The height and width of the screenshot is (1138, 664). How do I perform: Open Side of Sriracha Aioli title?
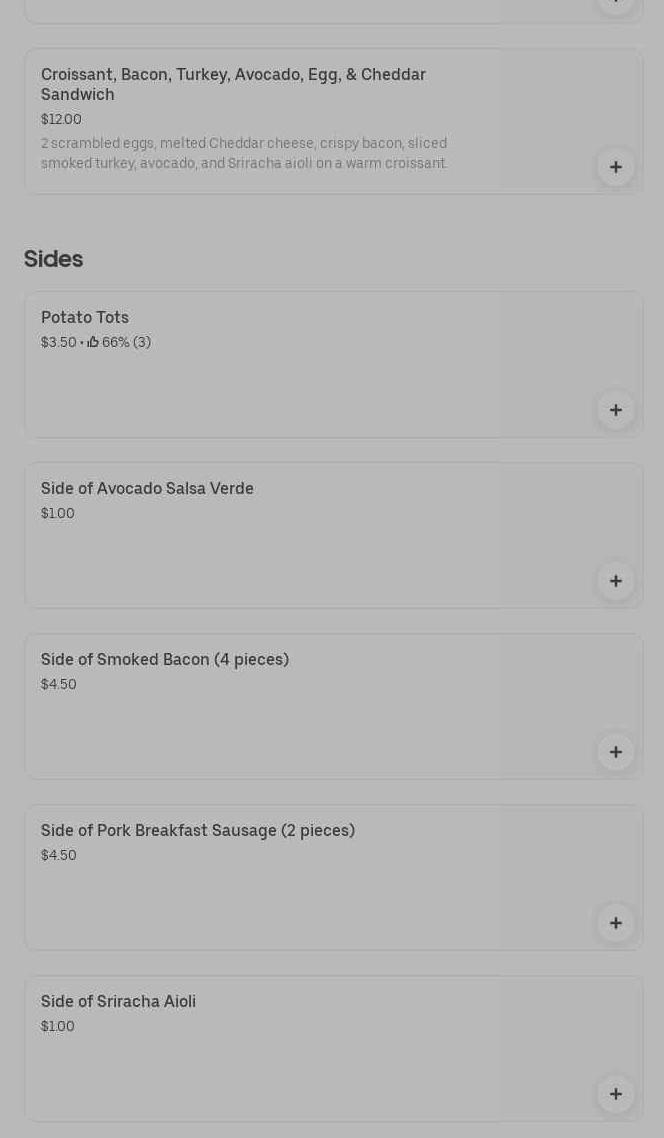click(118, 1002)
